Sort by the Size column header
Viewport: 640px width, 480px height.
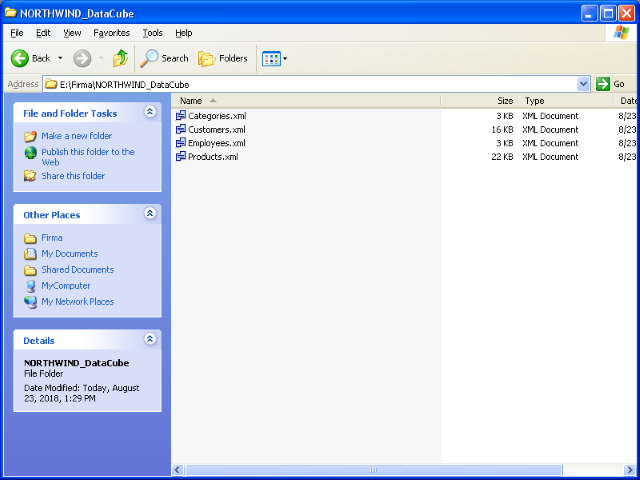click(x=479, y=101)
